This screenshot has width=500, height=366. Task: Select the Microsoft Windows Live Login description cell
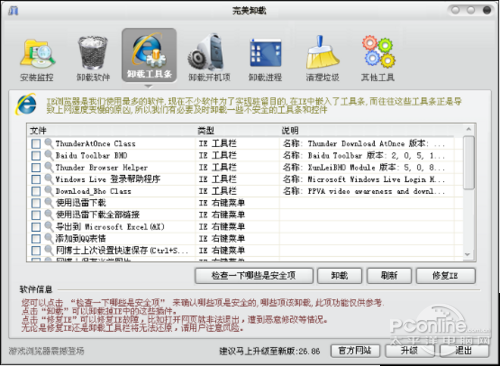(x=363, y=179)
